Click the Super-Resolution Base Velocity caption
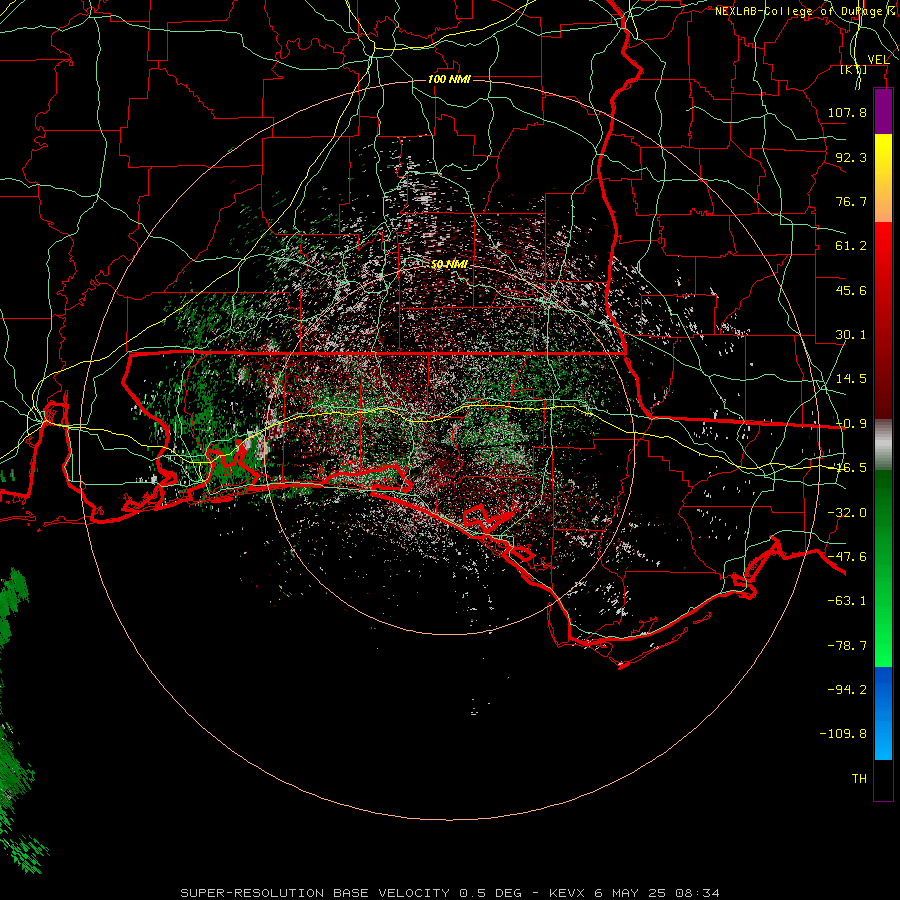This screenshot has width=900, height=900. [x=450, y=893]
